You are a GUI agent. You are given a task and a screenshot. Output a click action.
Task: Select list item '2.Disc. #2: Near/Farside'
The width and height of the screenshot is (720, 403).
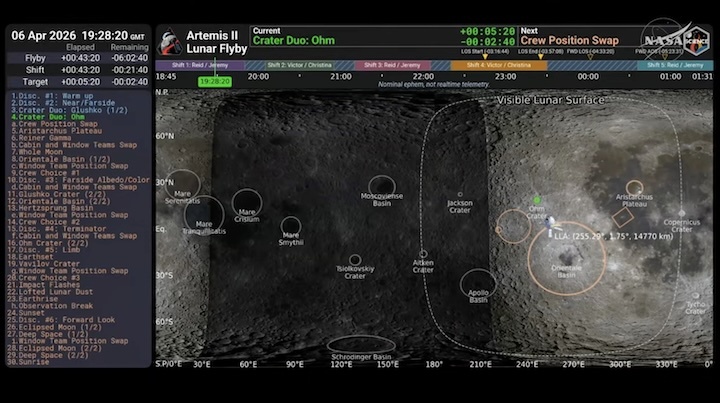click(63, 103)
